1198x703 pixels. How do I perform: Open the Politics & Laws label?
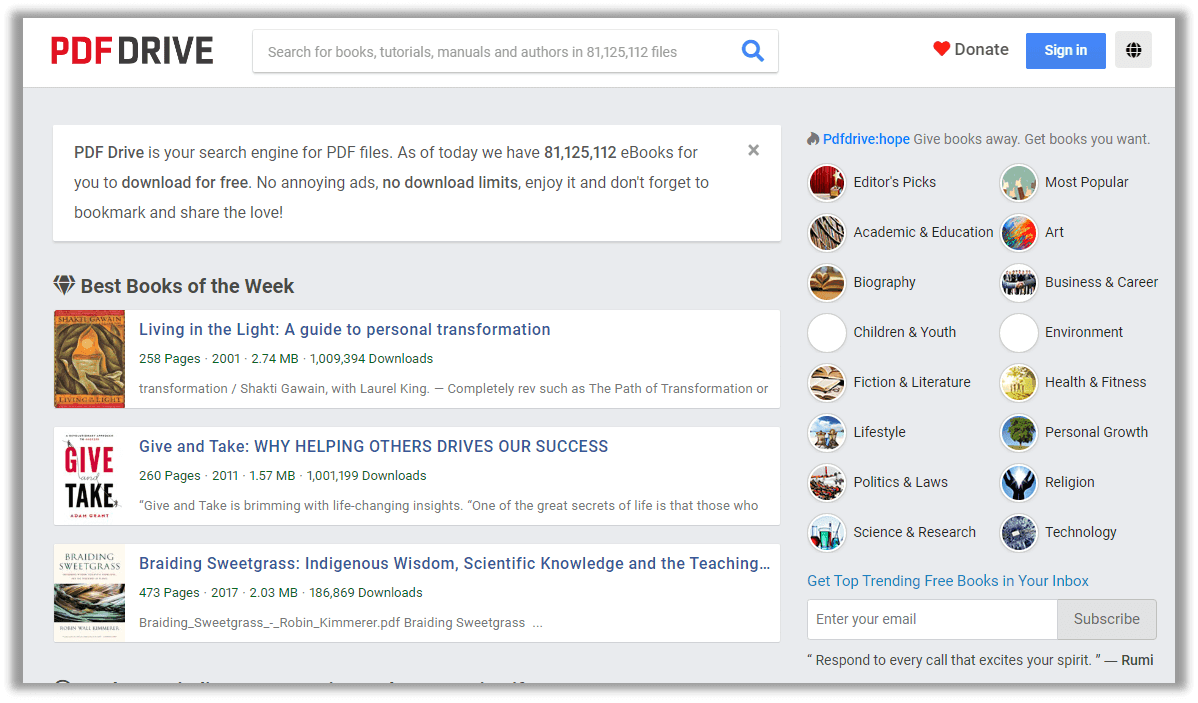tap(900, 482)
